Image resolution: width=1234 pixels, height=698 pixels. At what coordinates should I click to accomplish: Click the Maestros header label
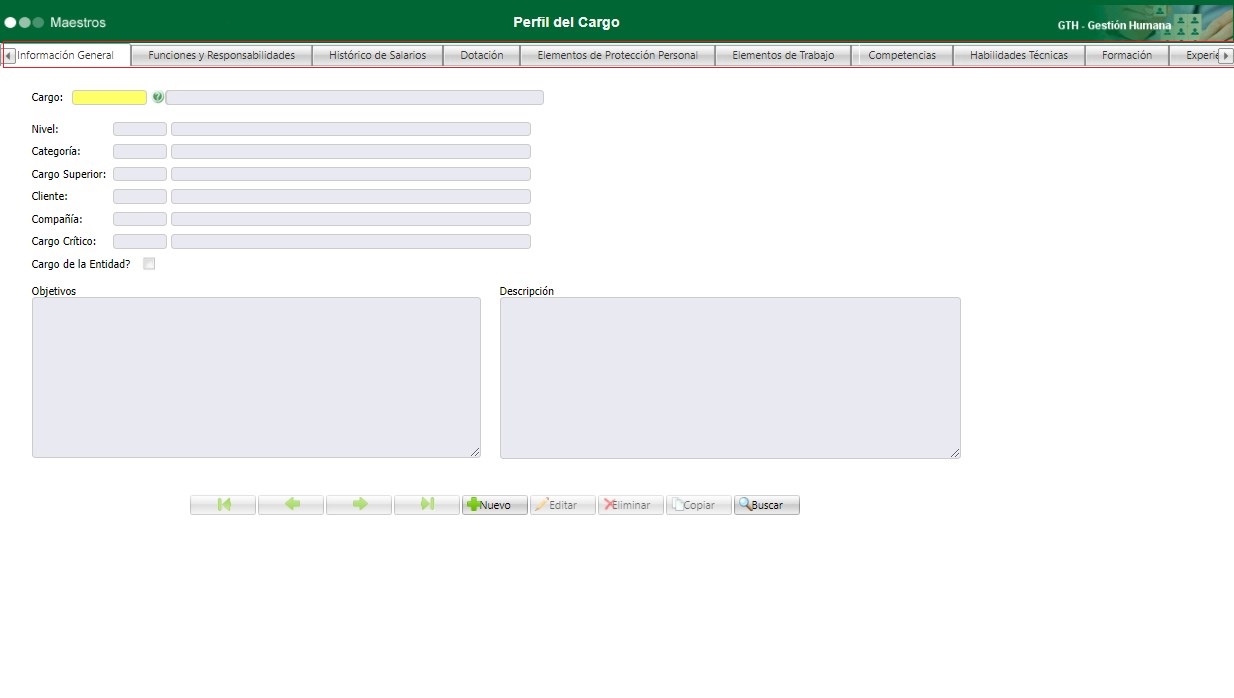click(78, 22)
